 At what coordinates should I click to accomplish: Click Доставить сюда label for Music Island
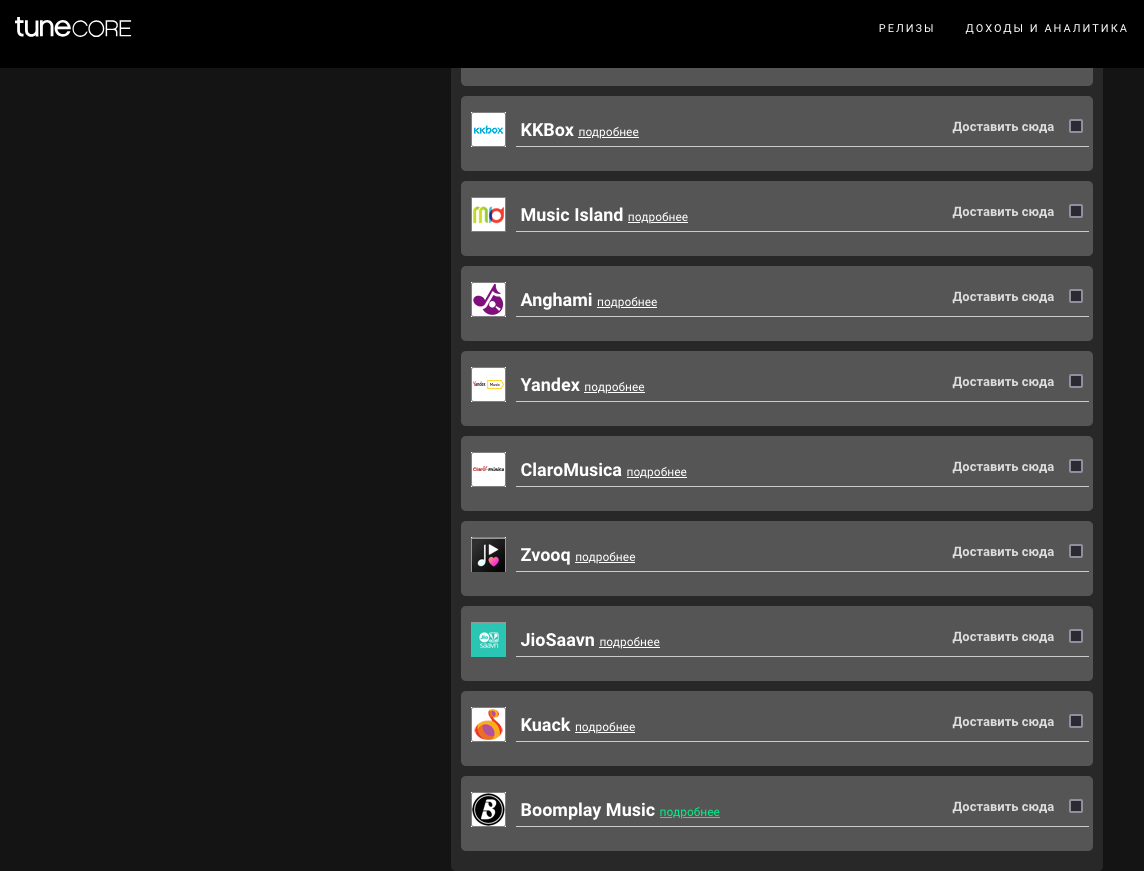1003,212
